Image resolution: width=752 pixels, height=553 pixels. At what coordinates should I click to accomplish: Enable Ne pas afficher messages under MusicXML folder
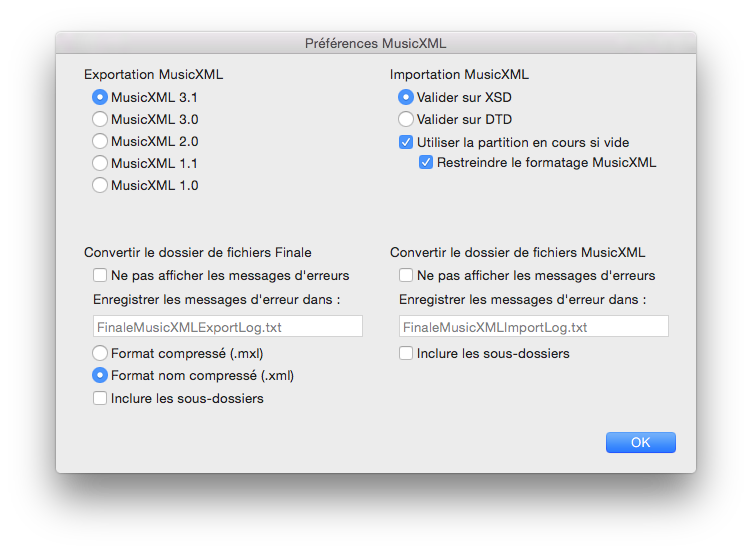(406, 276)
